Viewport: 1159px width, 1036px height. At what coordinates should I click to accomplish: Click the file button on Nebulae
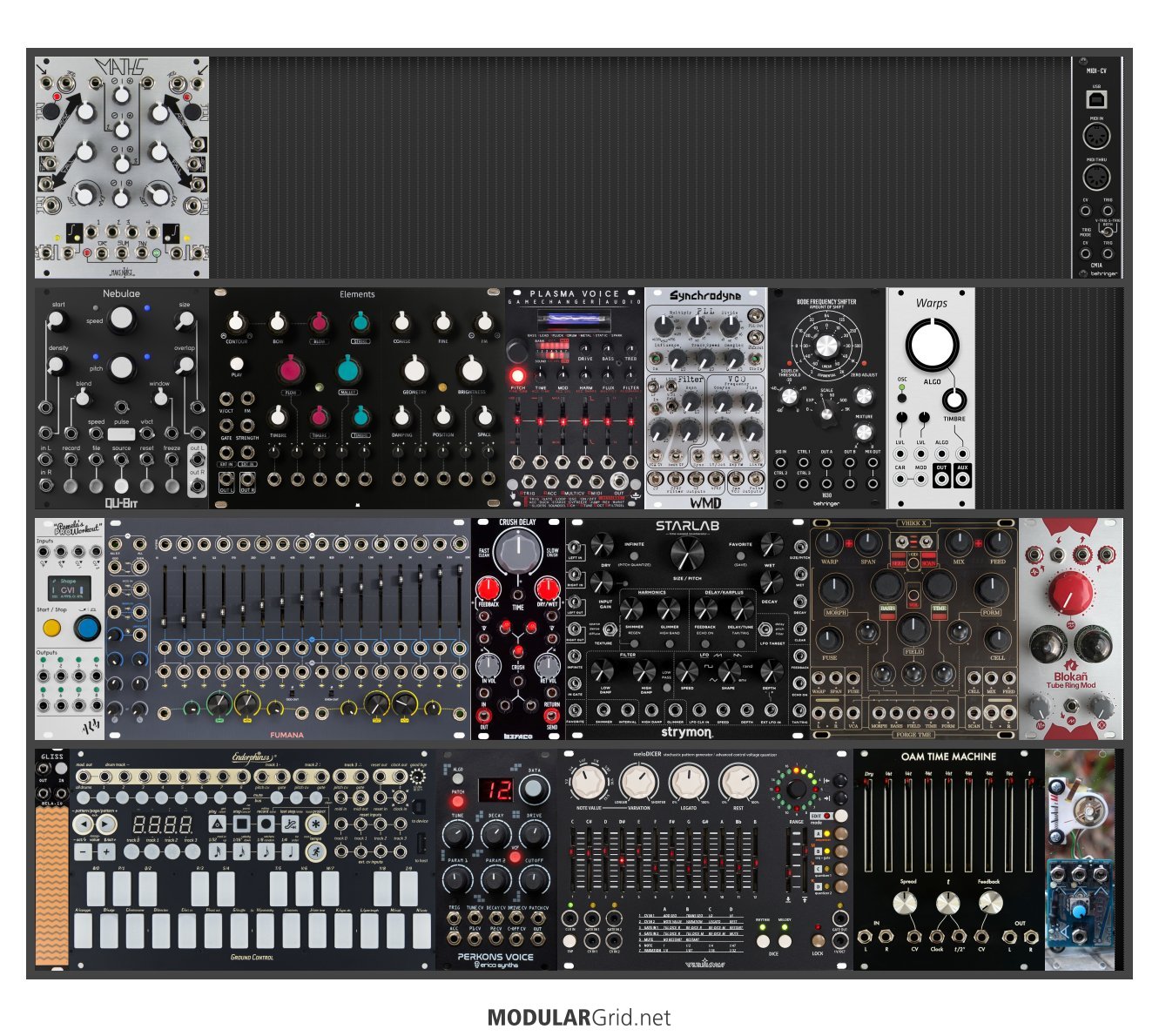click(96, 484)
